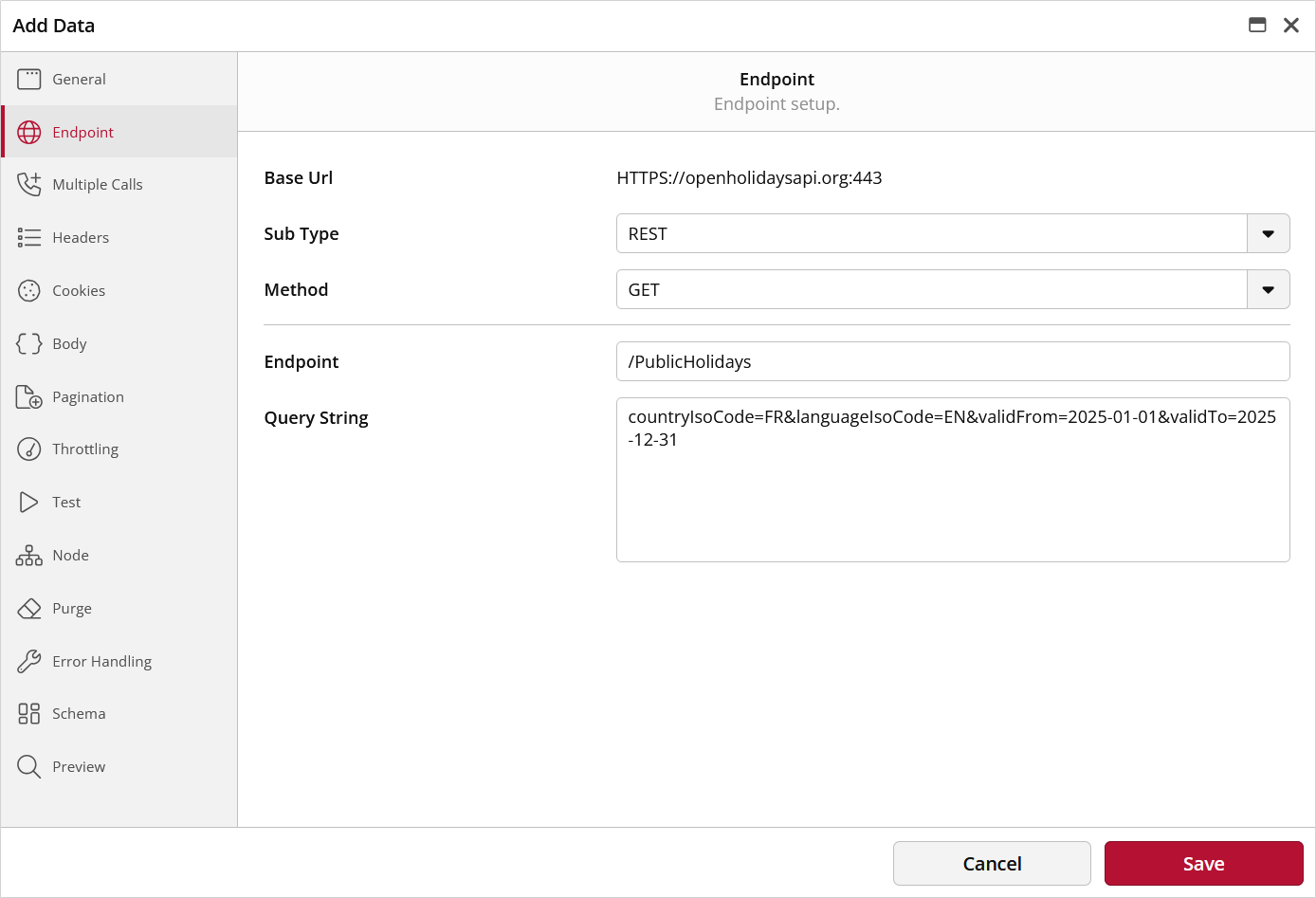
Task: Click the General window icon in sidebar
Action: (x=29, y=79)
